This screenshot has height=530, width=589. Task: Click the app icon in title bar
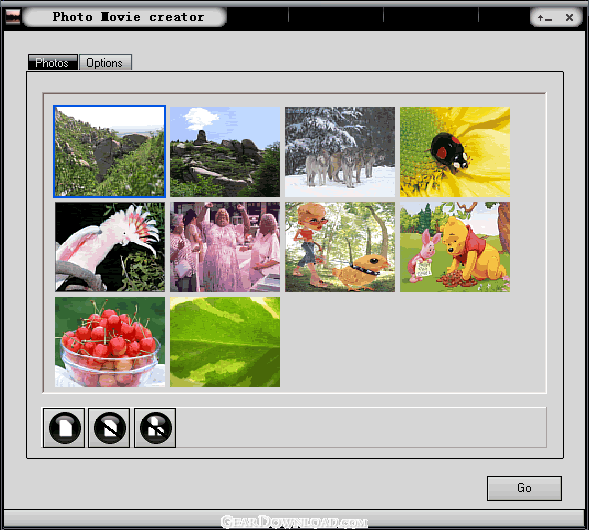click(13, 17)
